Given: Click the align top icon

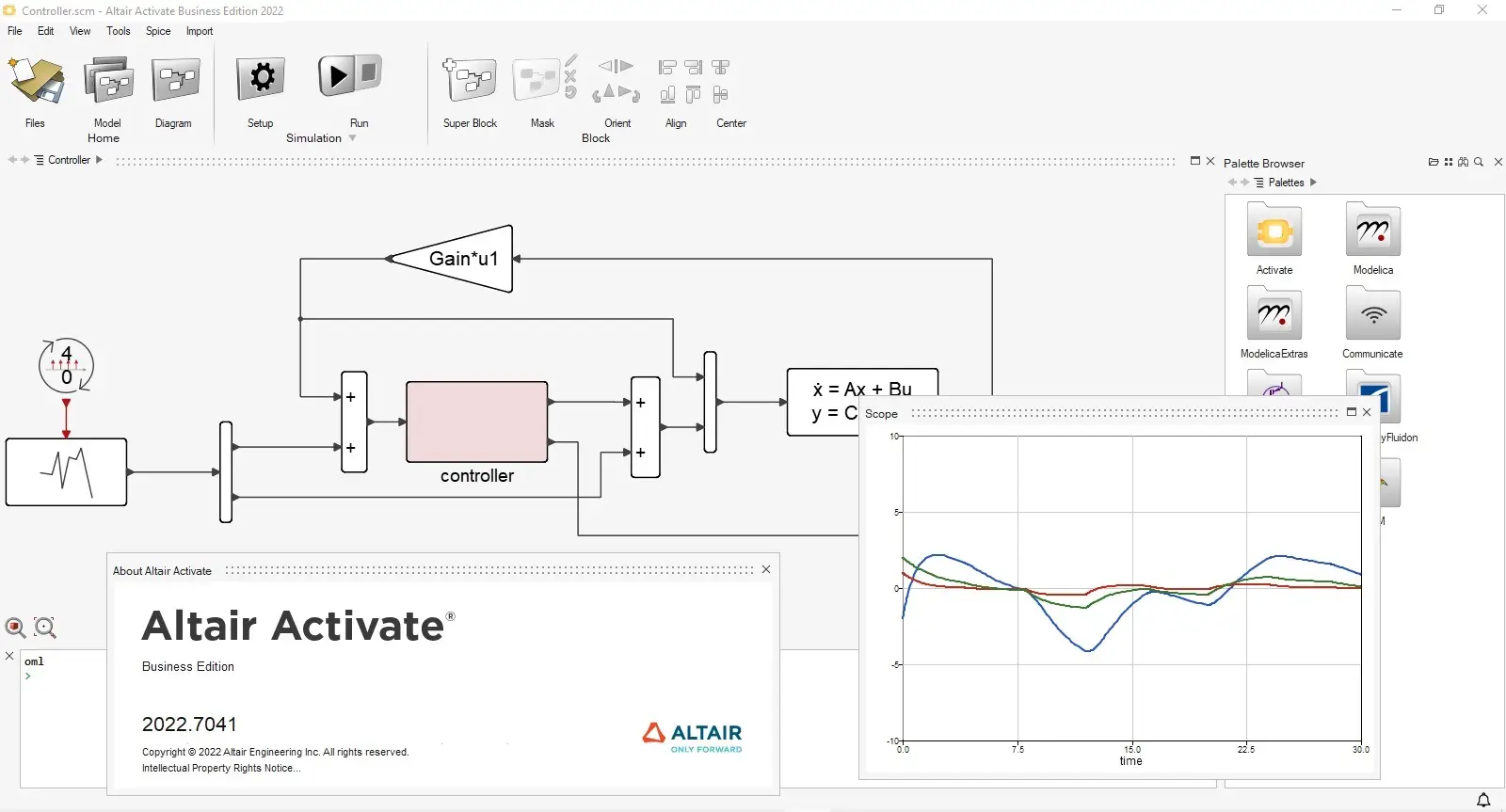Looking at the screenshot, I should 694,95.
